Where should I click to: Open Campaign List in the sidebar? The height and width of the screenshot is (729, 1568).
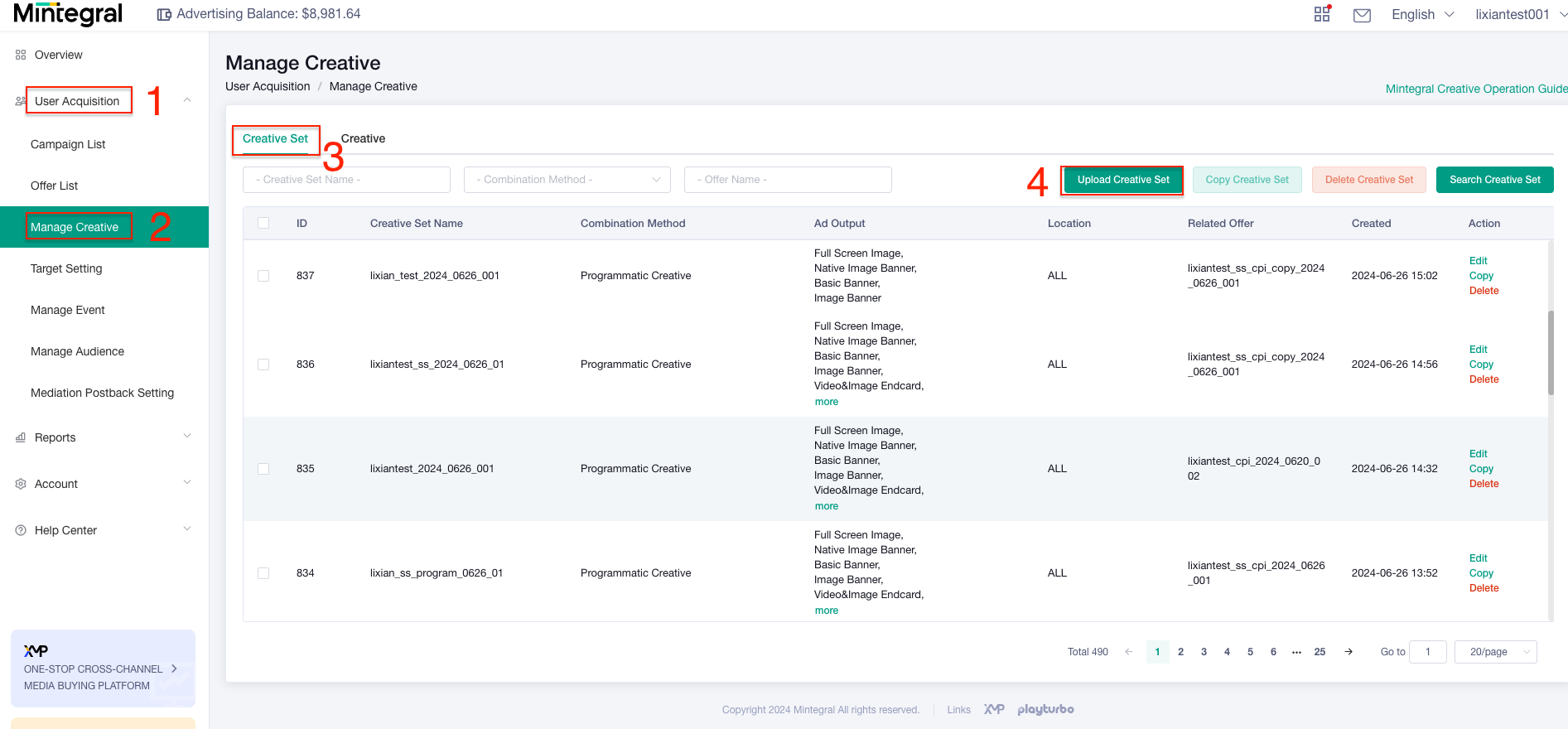click(68, 144)
